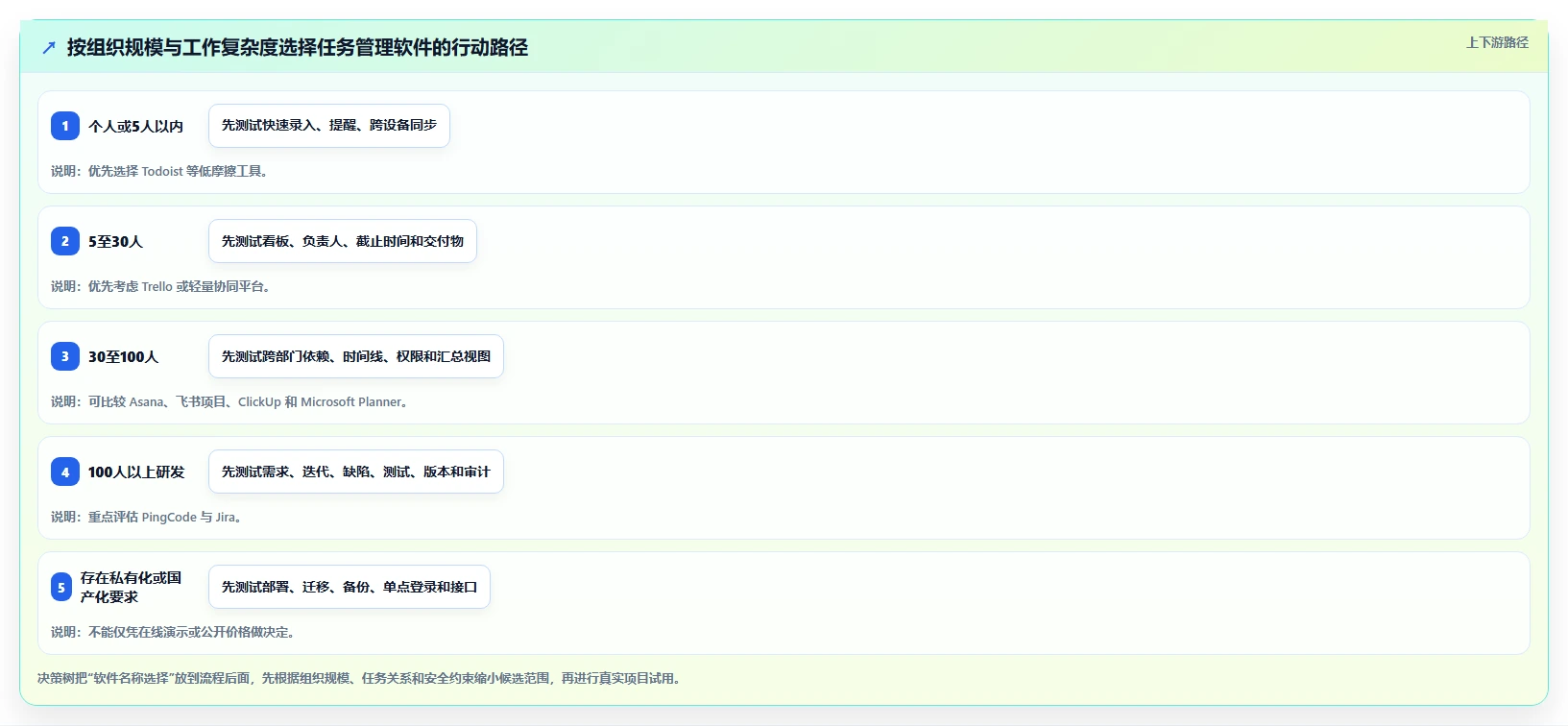Select the 先测试部署、迁移、备份、单点登录和接口 box
Screen dimensions: 1568x726
tap(350, 587)
